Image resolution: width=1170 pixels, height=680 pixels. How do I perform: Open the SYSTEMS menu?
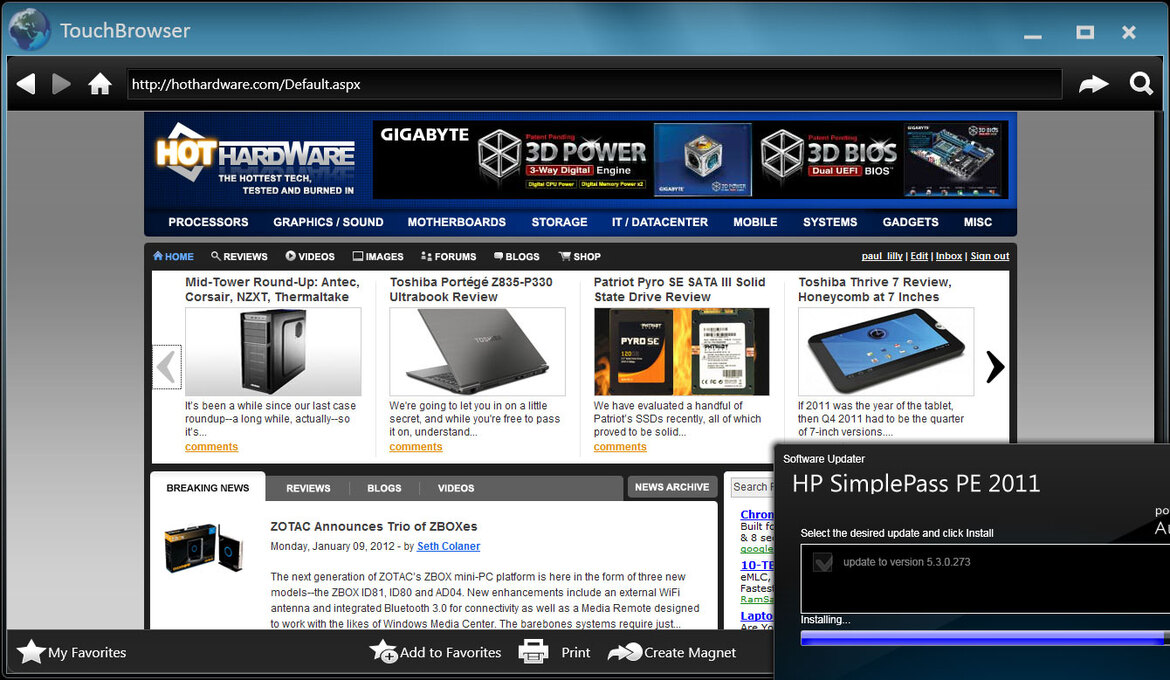point(830,222)
